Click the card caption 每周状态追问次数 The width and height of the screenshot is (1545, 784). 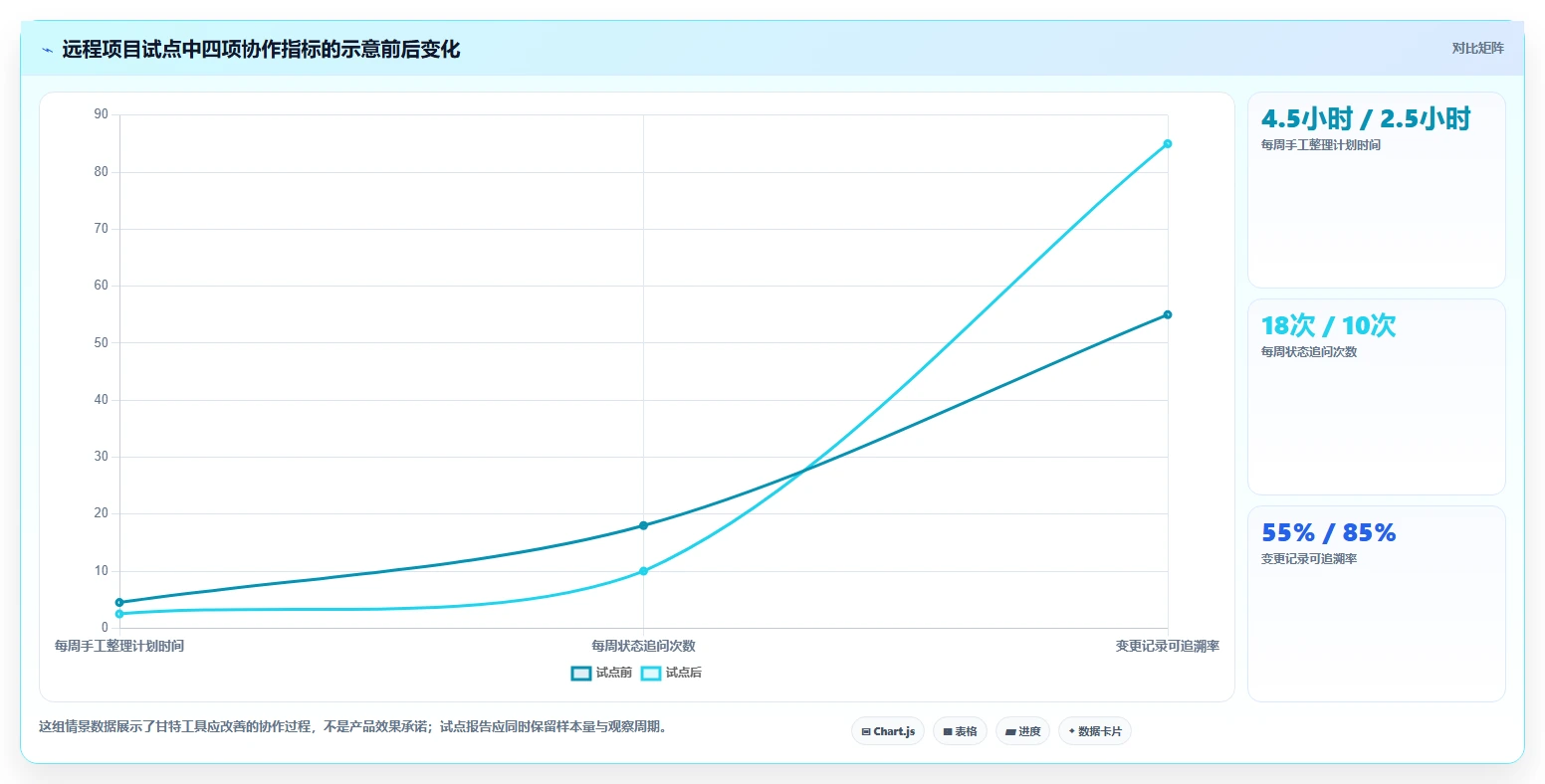point(1309,352)
